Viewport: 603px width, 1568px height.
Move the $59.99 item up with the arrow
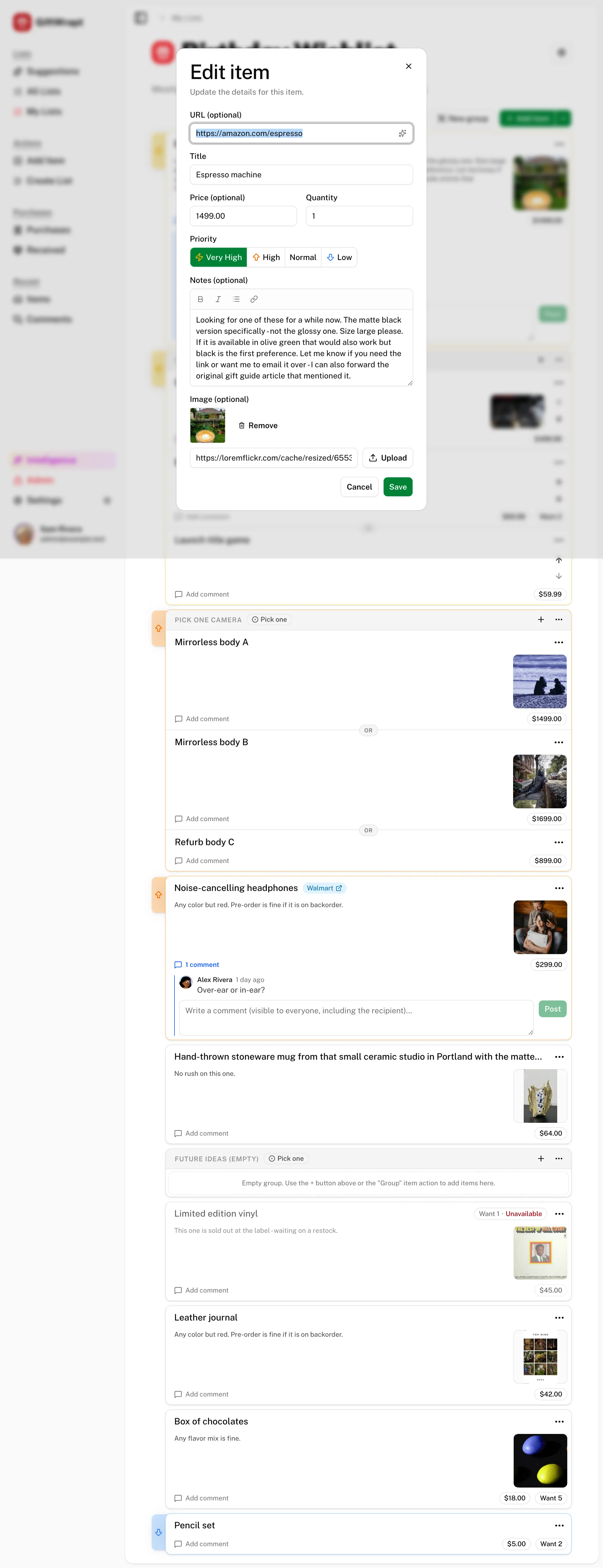coord(559,560)
